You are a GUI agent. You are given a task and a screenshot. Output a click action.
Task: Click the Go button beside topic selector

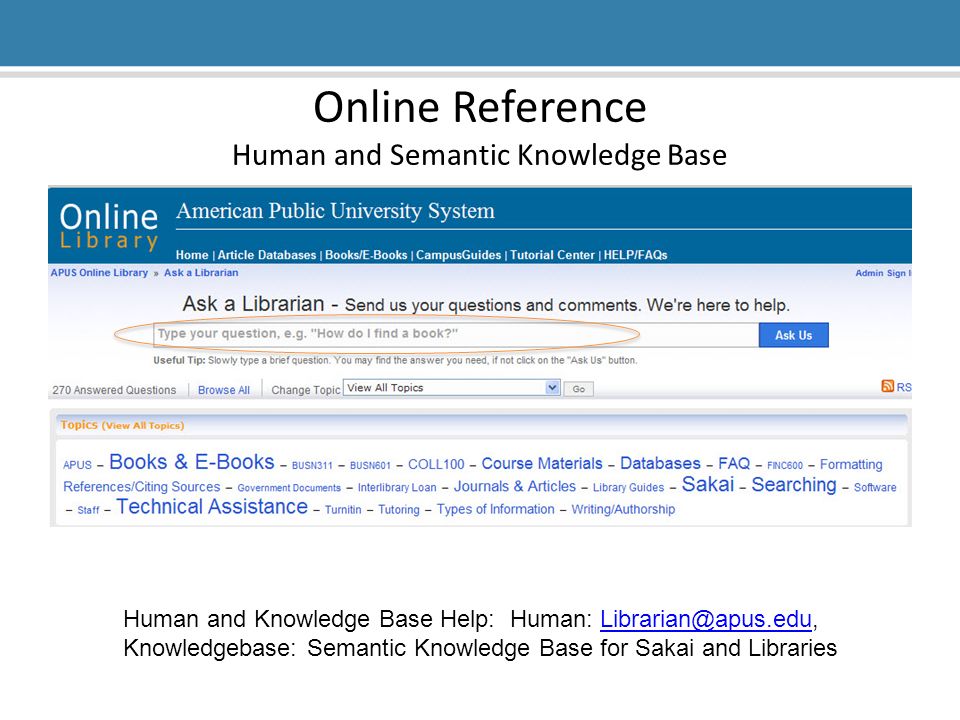pos(579,389)
